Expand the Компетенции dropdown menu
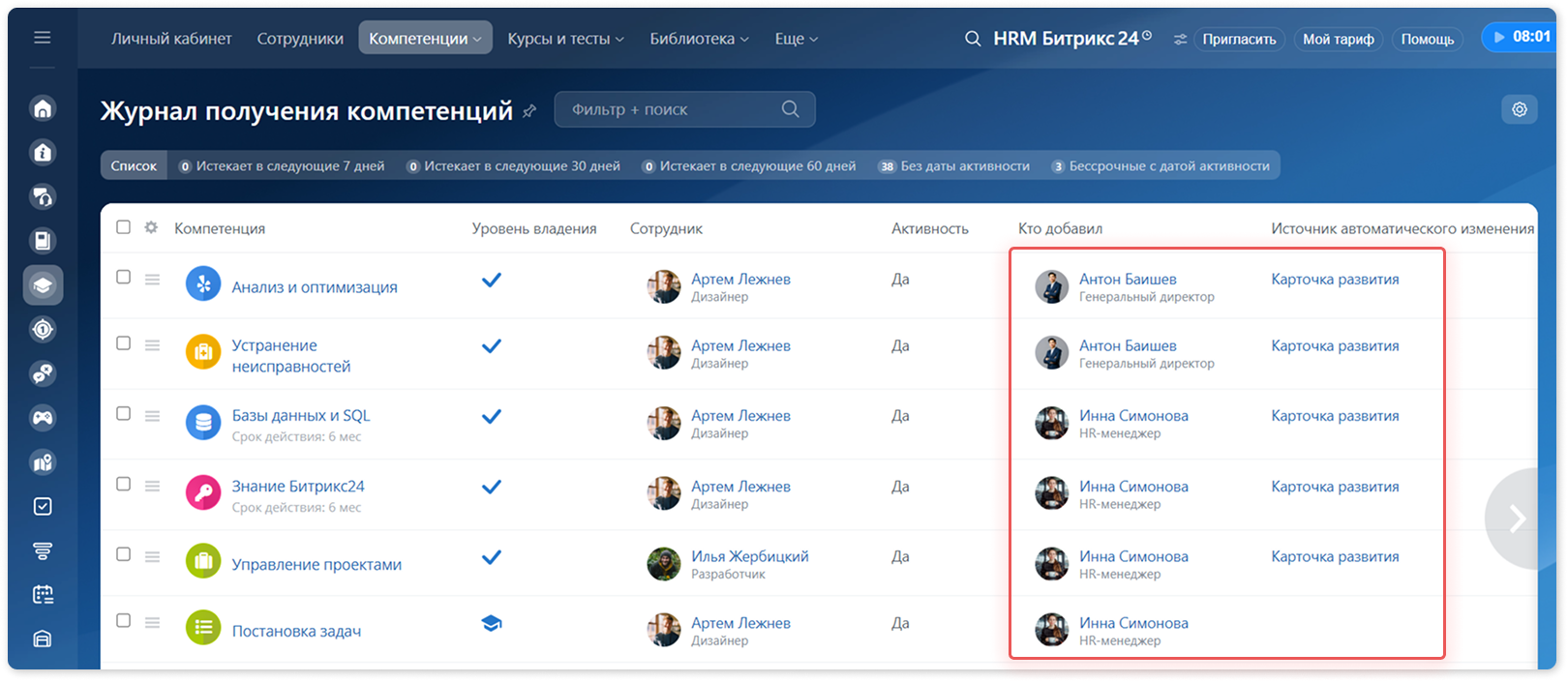This screenshot has height=683, width=1568. 425,39
